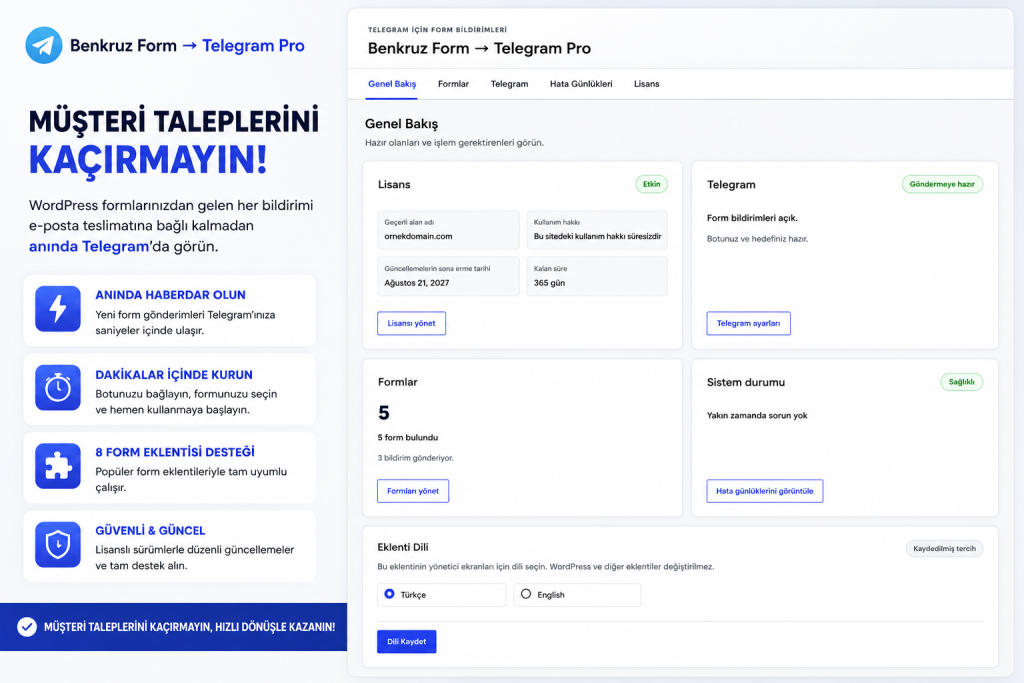Click the Sistem durumu card title
This screenshot has height=683, width=1024.
pyautogui.click(x=746, y=383)
